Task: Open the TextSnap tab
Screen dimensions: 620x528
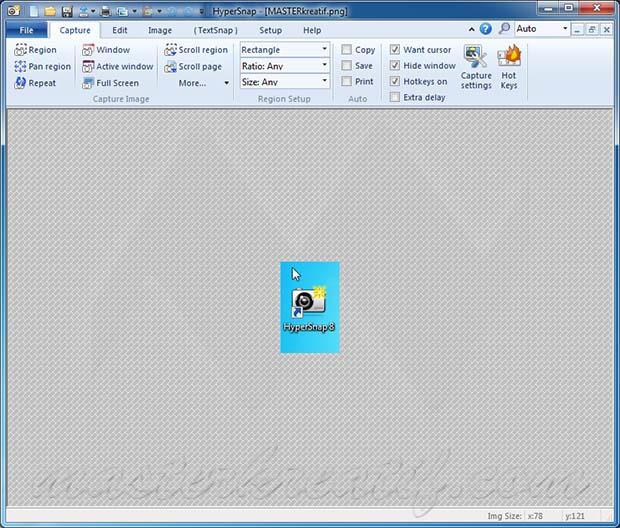Action: click(215, 30)
